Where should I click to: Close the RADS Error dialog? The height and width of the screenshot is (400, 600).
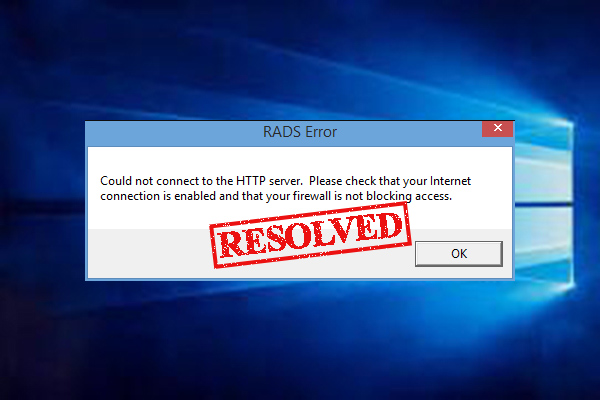pos(497,128)
